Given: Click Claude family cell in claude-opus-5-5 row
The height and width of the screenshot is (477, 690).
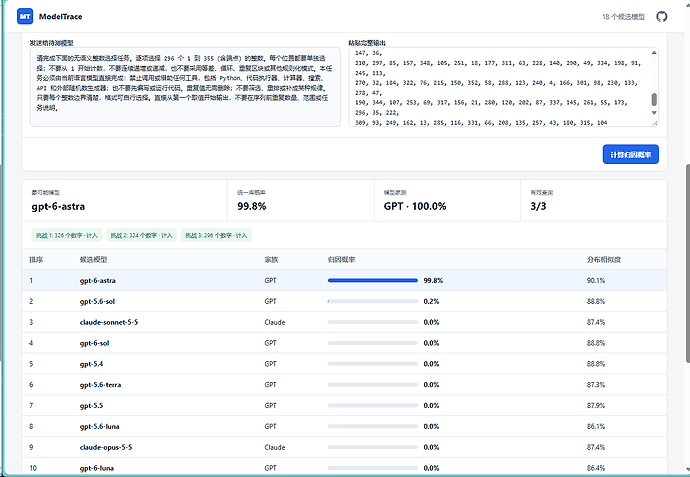Looking at the screenshot, I should 275,447.
